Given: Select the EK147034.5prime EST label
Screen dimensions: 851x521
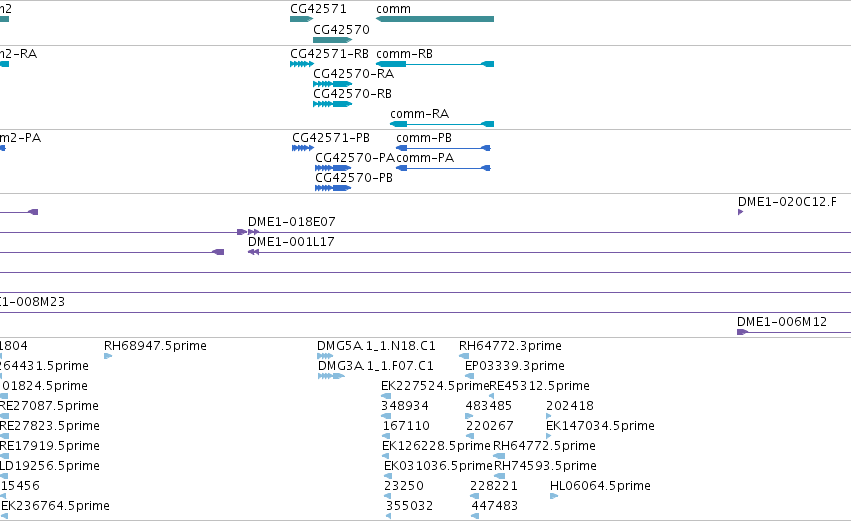Looking at the screenshot, I should (600, 426).
